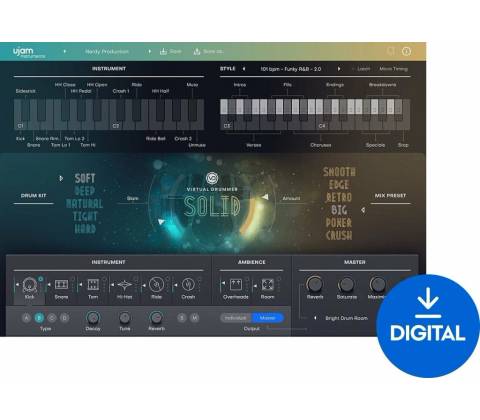The width and height of the screenshot is (480, 420).
Task: Click the Master Reverb knob
Action: pyautogui.click(x=315, y=284)
